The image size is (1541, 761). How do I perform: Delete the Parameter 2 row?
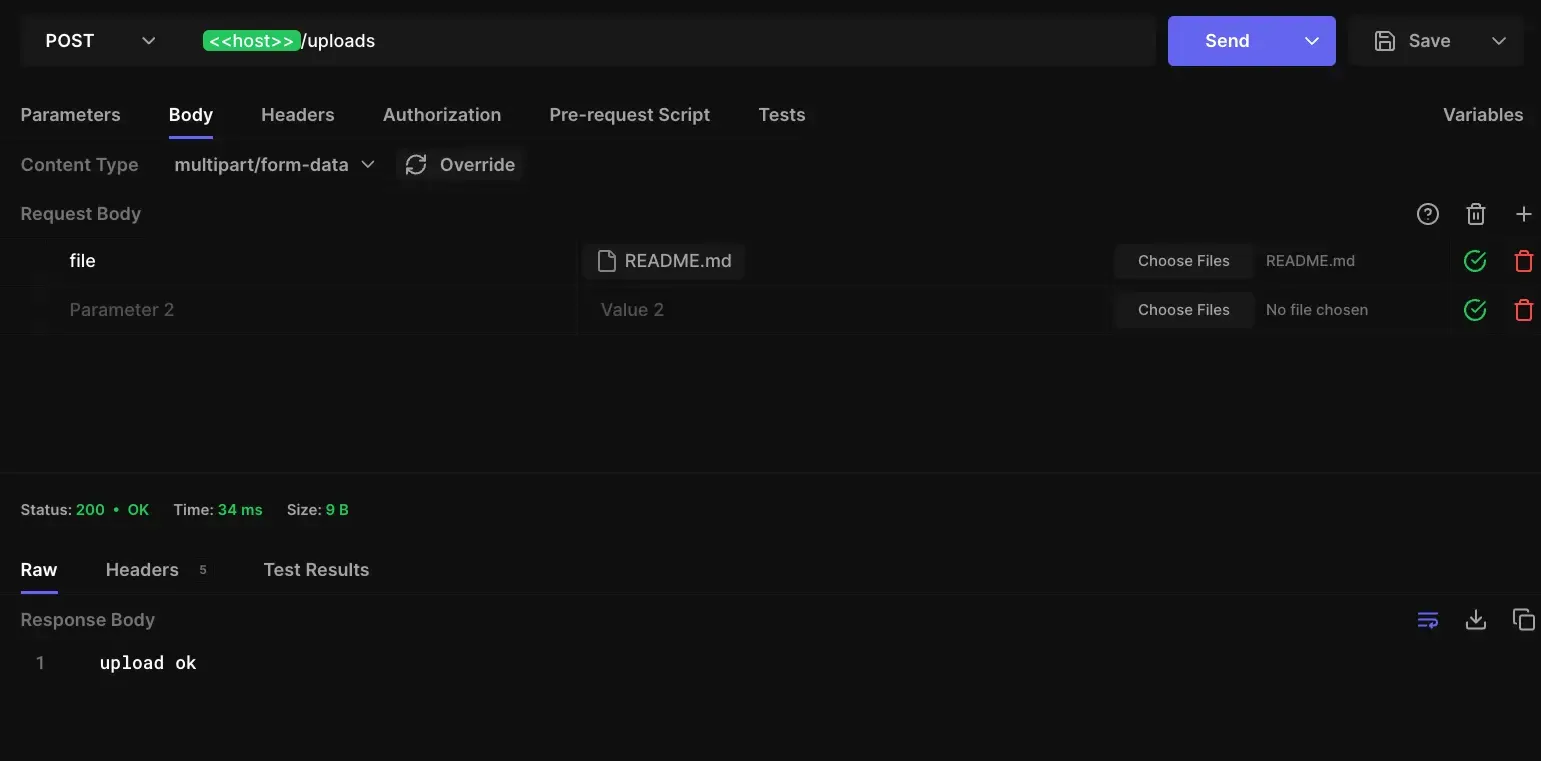pyautogui.click(x=1524, y=310)
